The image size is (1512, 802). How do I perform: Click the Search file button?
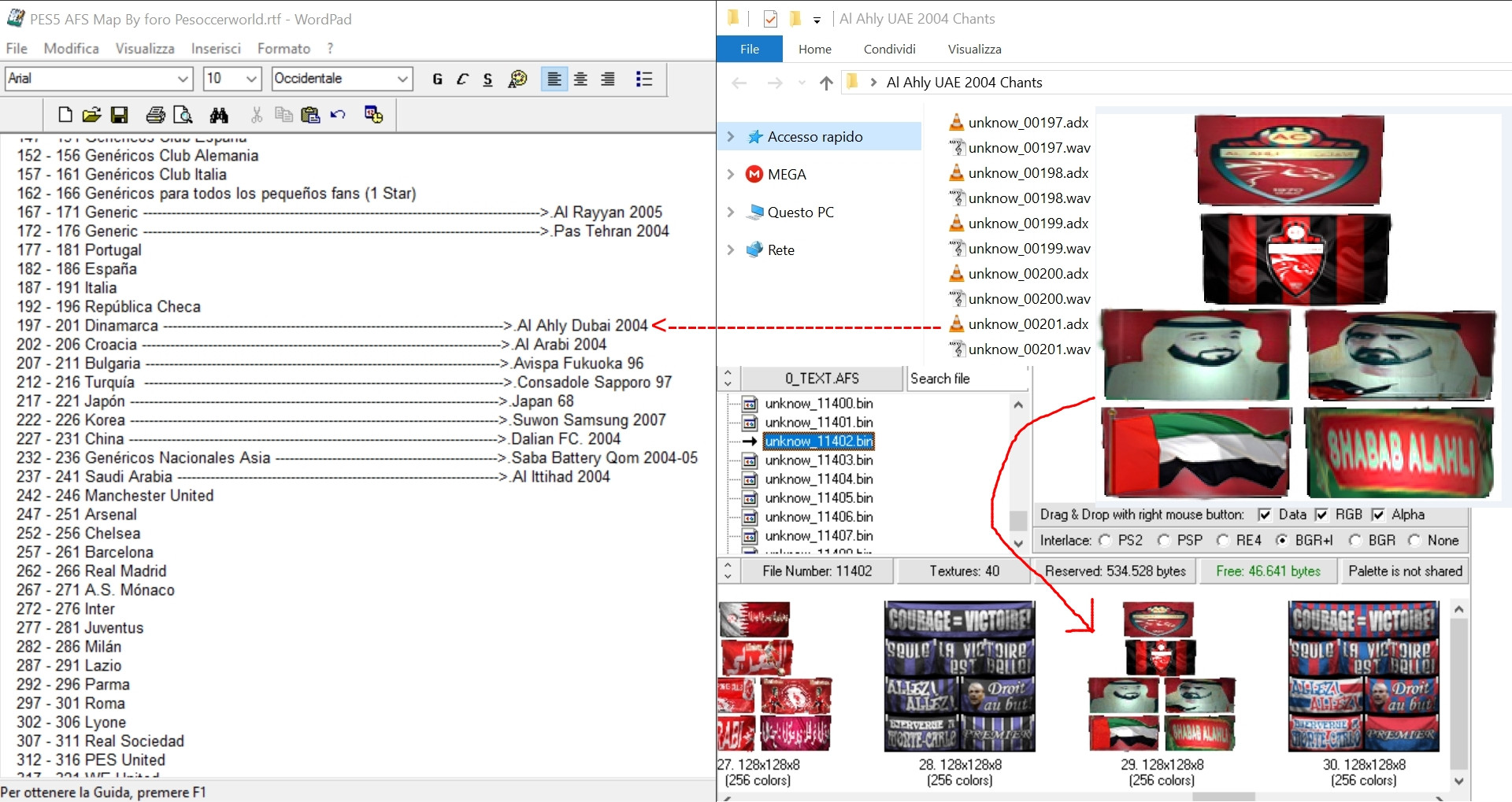pos(968,379)
